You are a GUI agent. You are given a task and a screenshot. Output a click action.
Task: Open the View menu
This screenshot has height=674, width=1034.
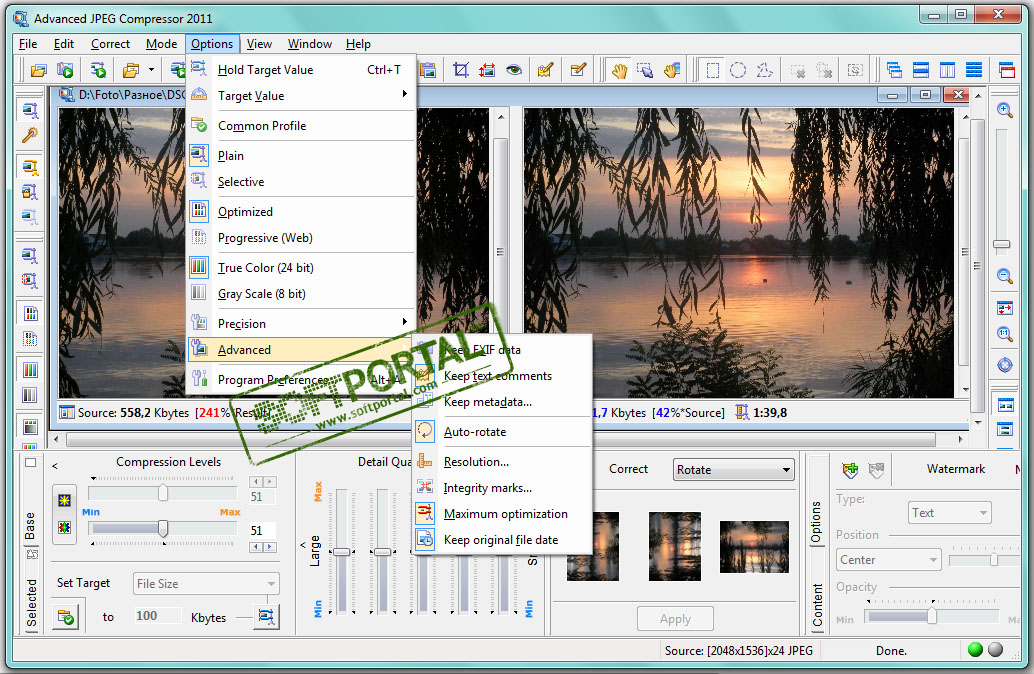point(259,44)
